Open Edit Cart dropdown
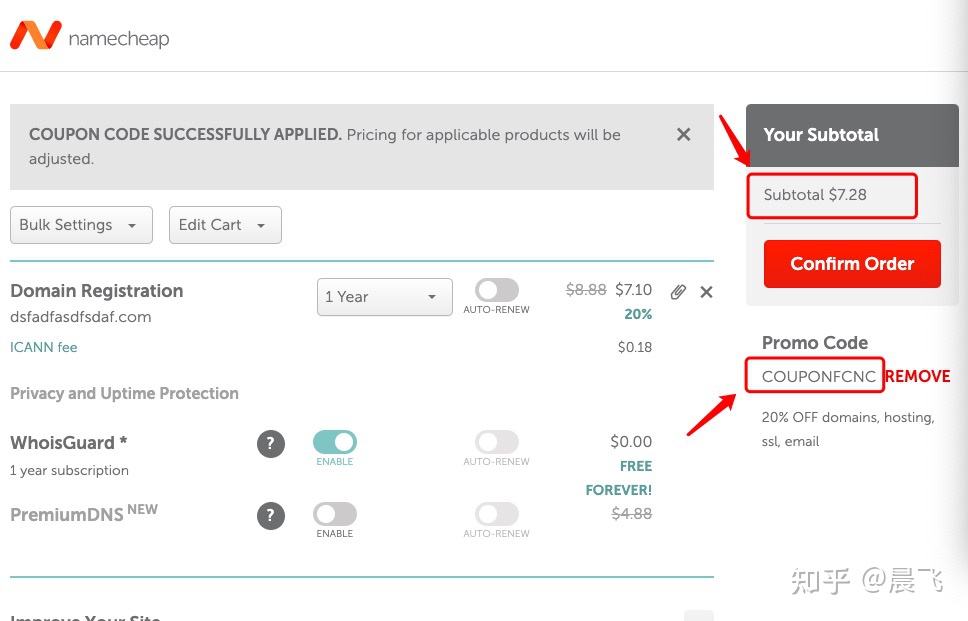The image size is (968, 621). 225,225
